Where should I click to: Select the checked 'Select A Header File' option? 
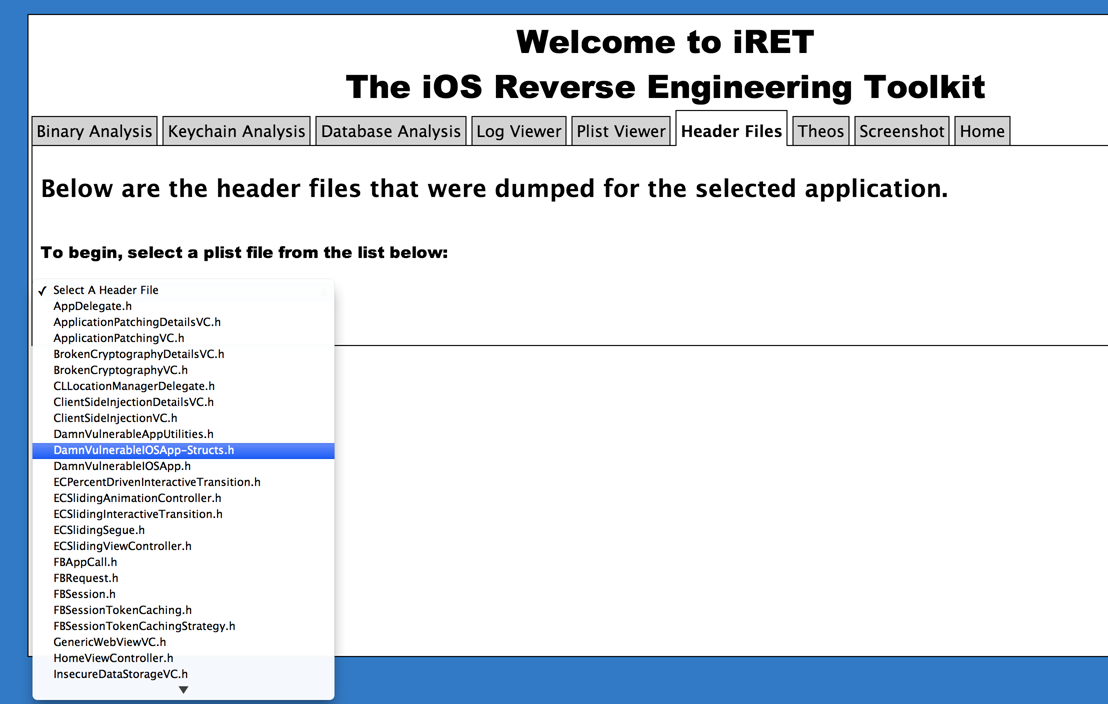click(106, 290)
